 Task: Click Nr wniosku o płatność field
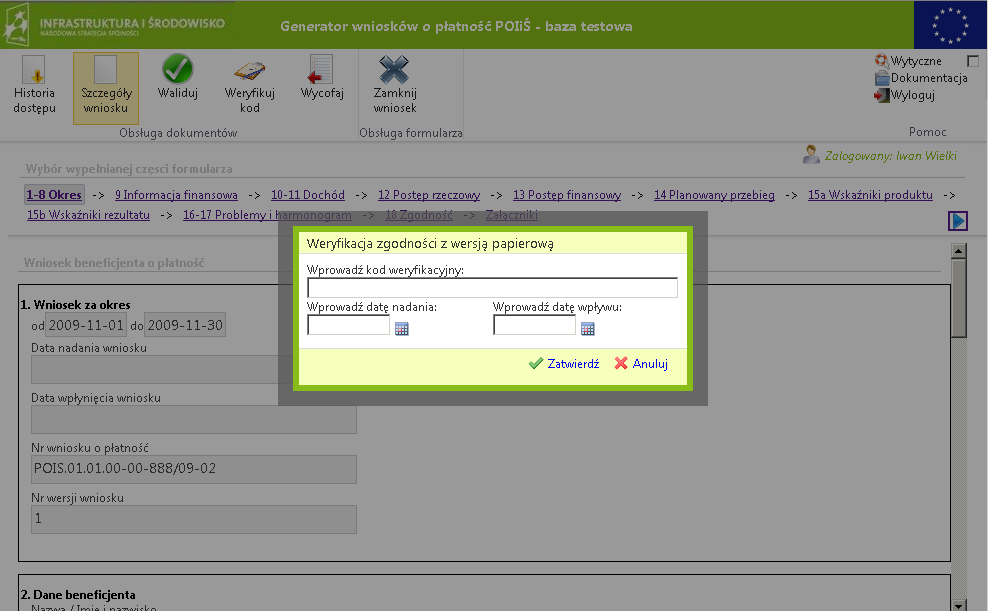(x=194, y=469)
